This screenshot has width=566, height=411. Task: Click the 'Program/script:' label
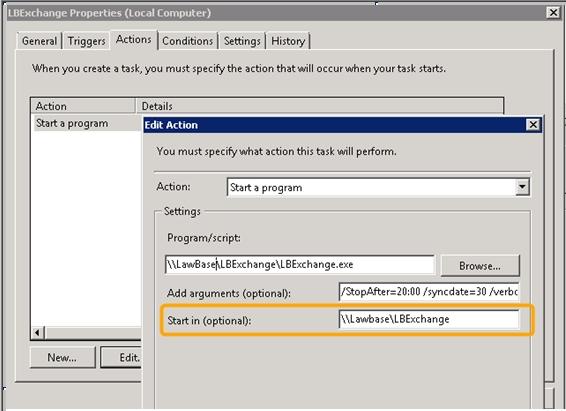pyautogui.click(x=204, y=238)
